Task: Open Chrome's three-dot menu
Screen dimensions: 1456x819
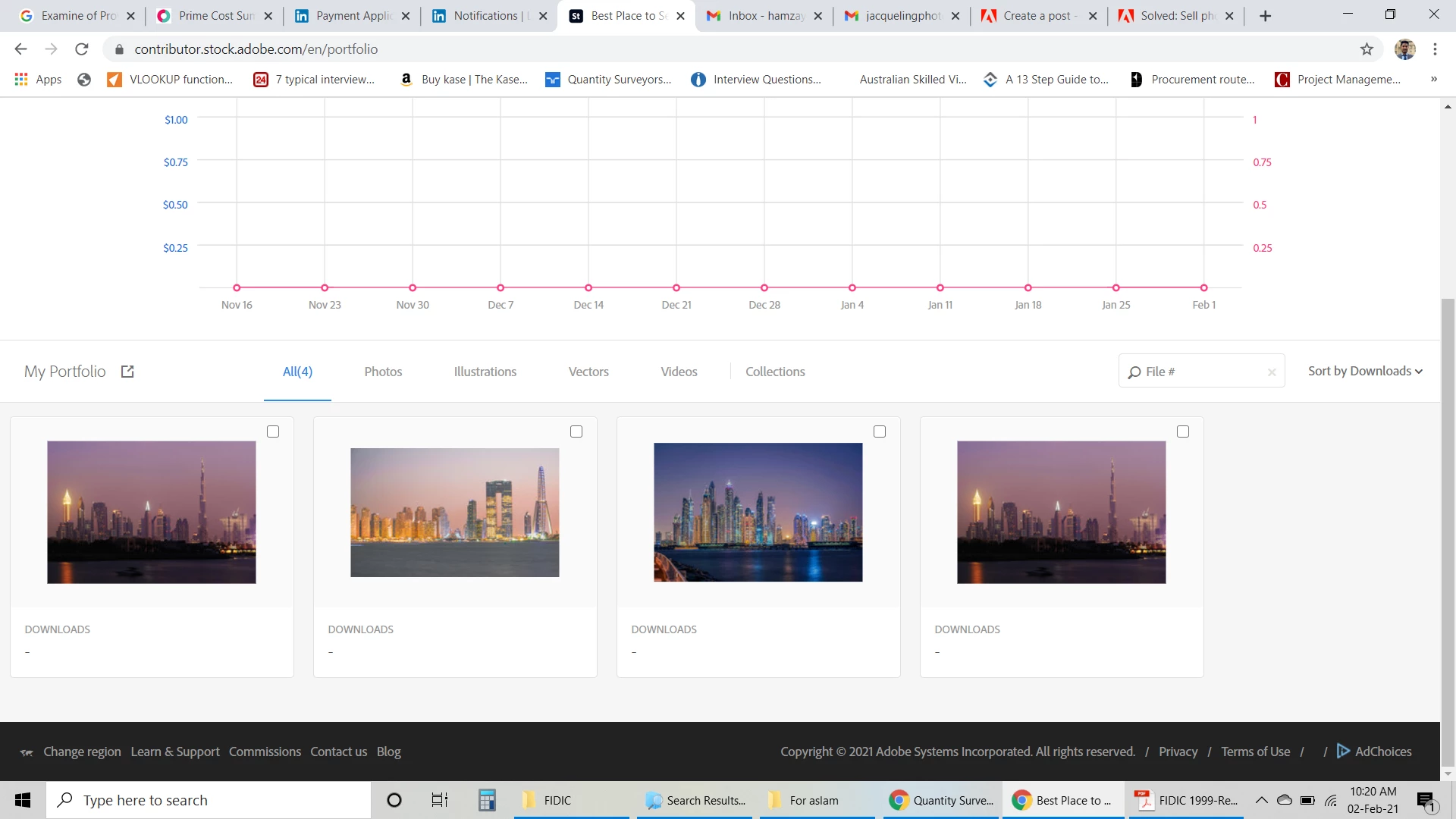Action: pos(1435,49)
